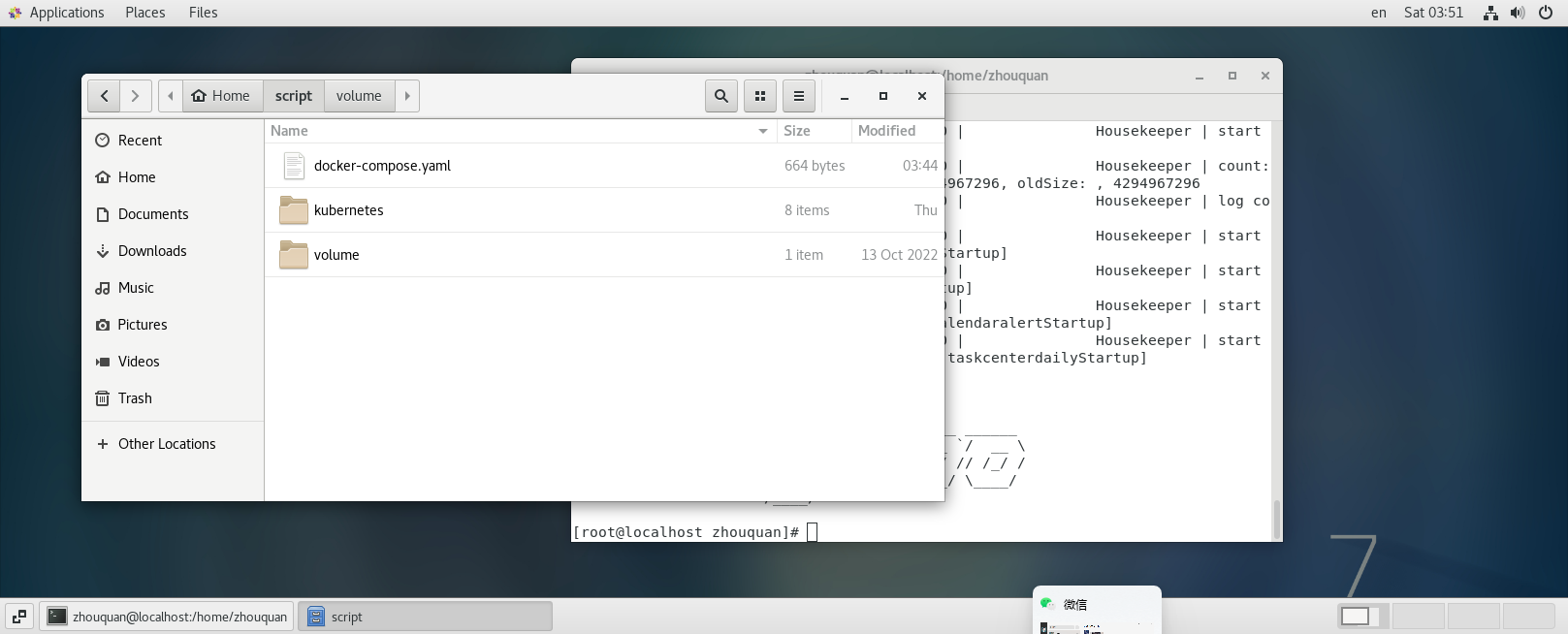This screenshot has height=634, width=1568.
Task: Sort by the Name column dropdown arrow
Action: (763, 131)
